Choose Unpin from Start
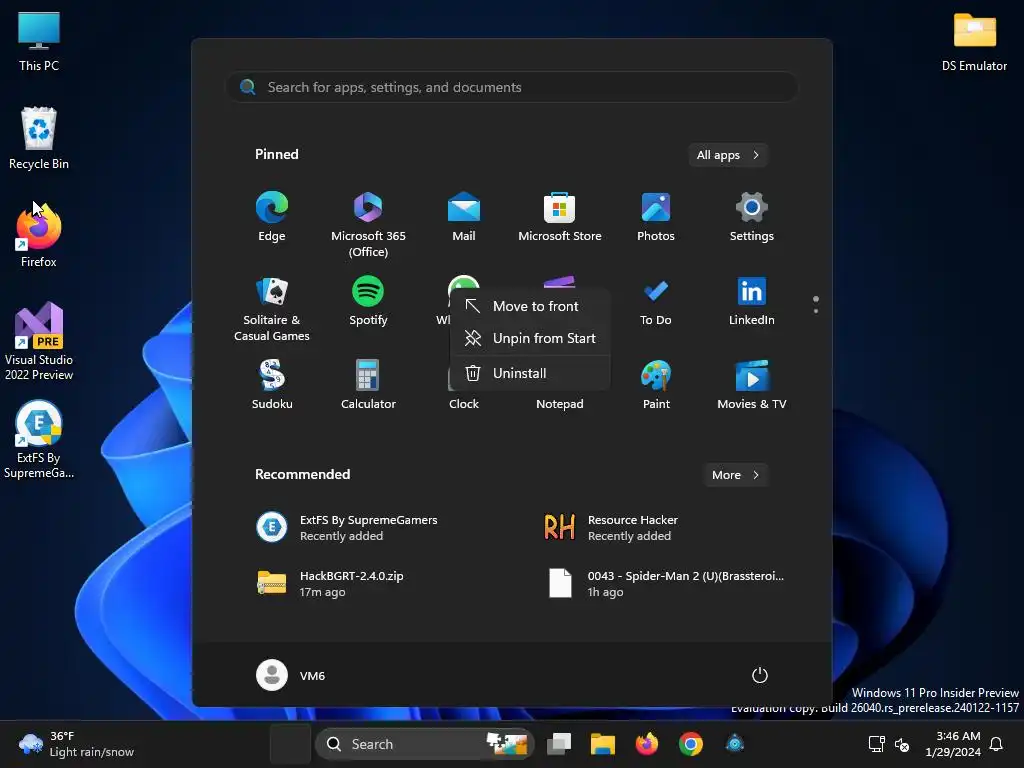 tap(530, 338)
